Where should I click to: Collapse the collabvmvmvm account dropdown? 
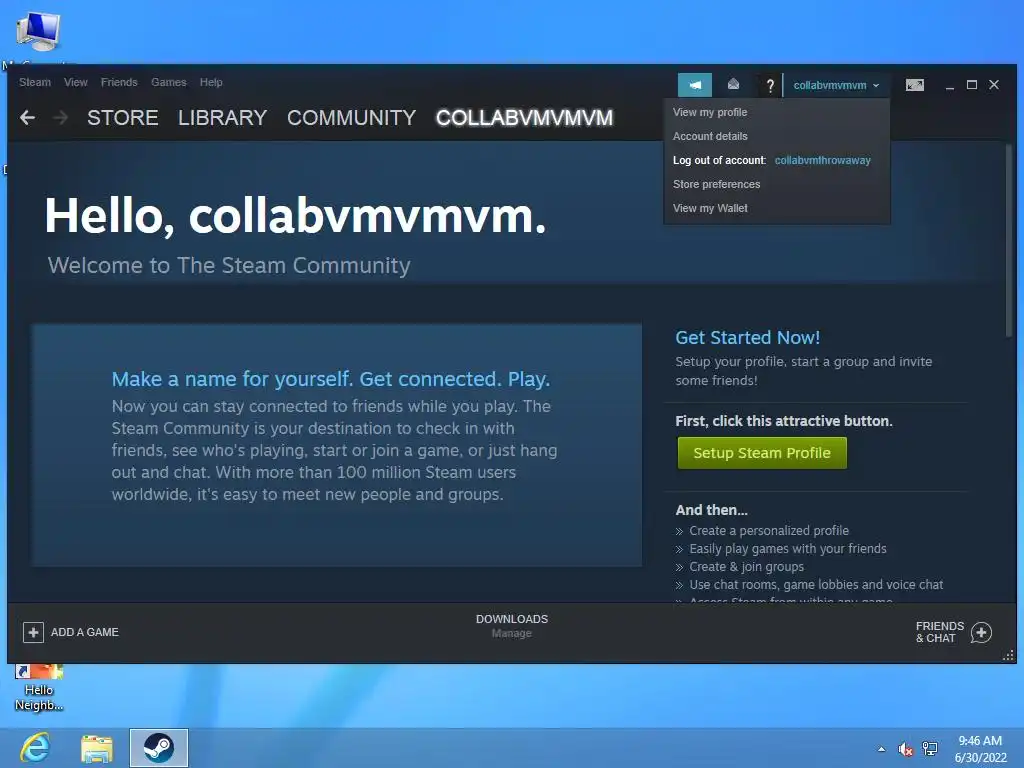coord(836,86)
